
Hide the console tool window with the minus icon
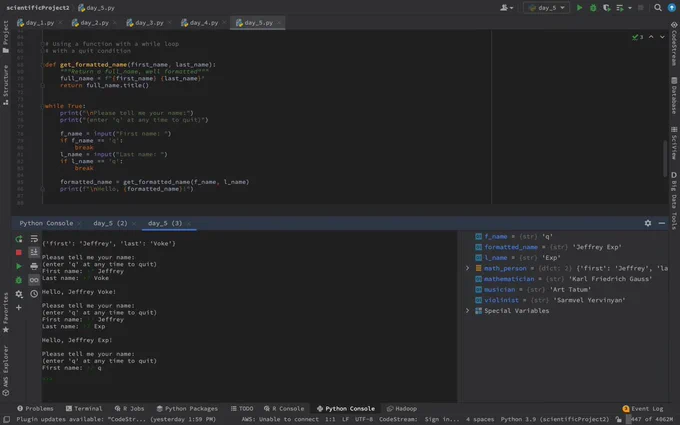coord(661,223)
